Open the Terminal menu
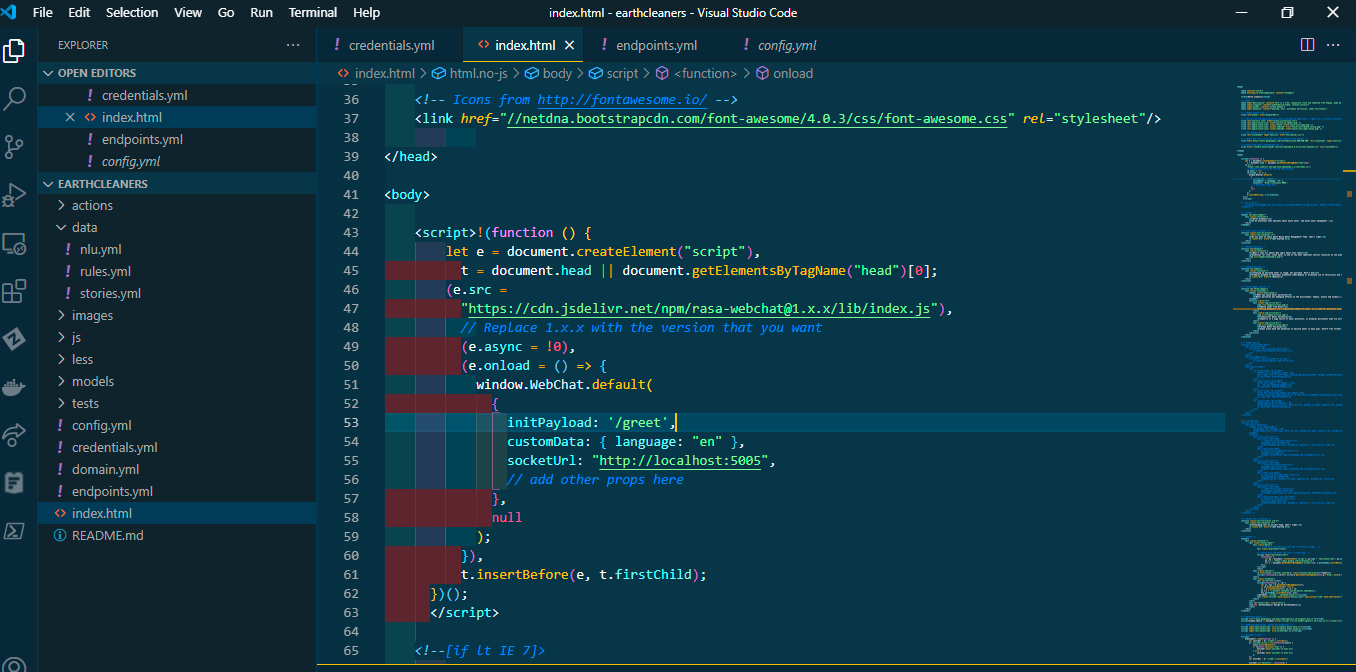The image size is (1356, 672). (x=313, y=12)
